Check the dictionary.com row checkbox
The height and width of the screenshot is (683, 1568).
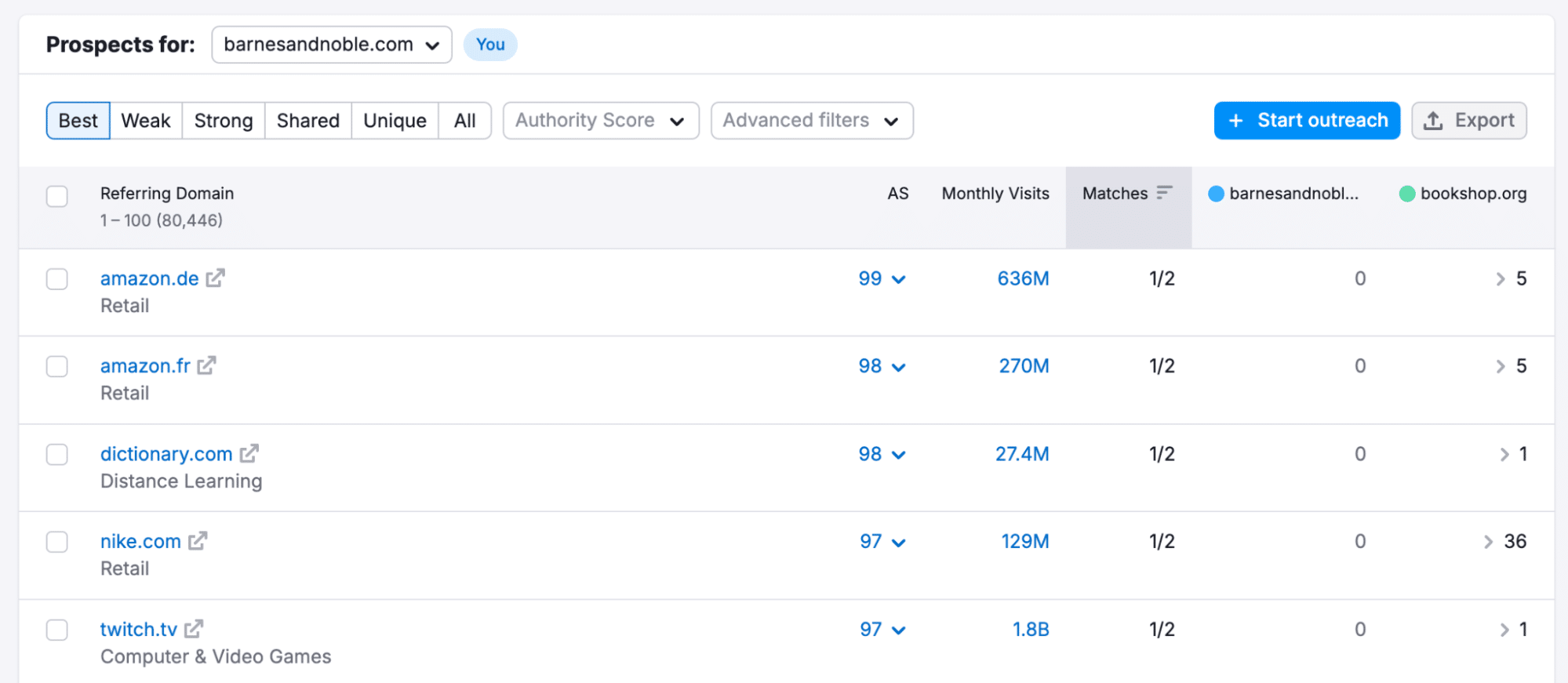click(57, 454)
